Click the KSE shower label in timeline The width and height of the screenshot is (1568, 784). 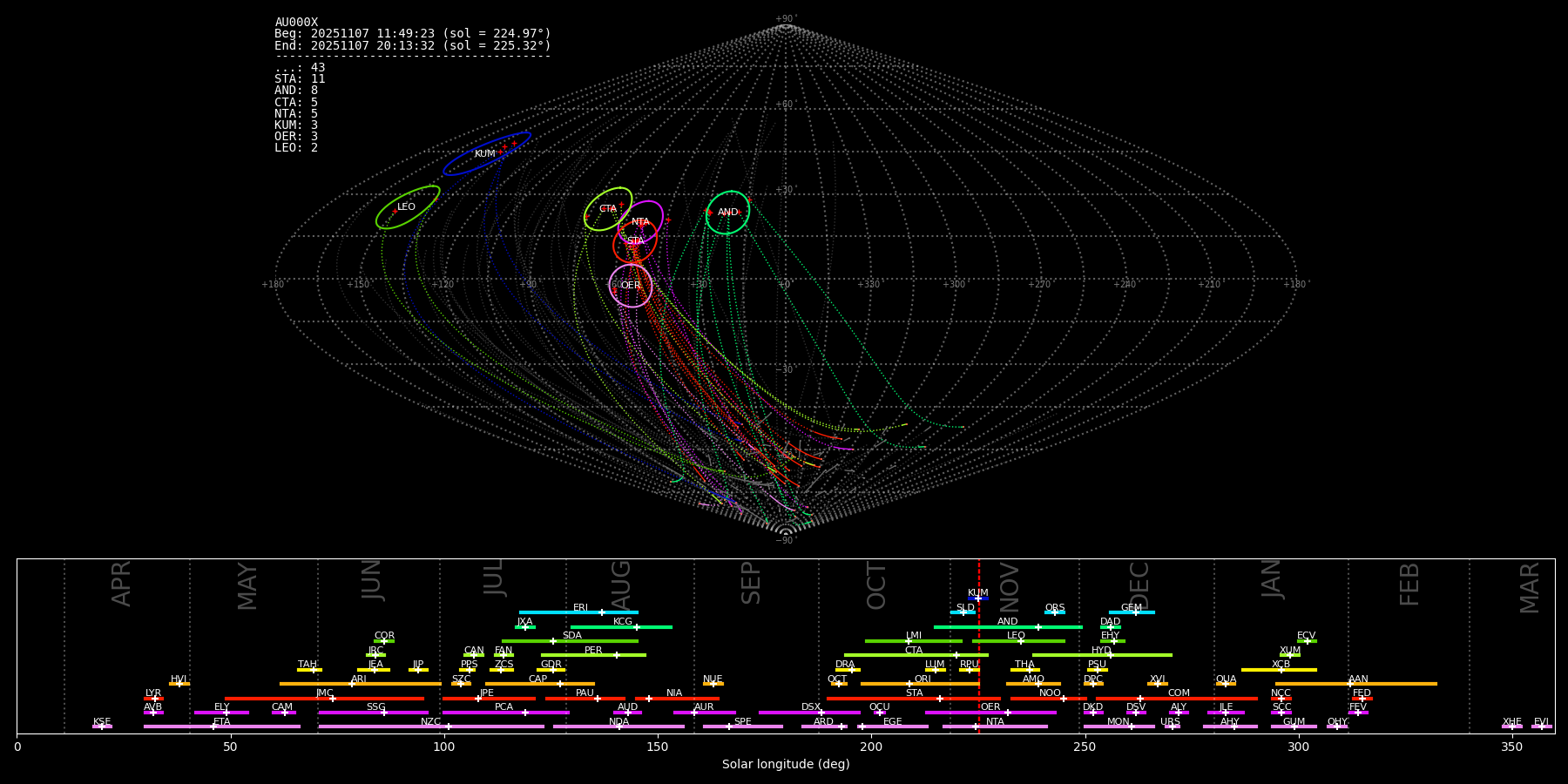coord(102,722)
